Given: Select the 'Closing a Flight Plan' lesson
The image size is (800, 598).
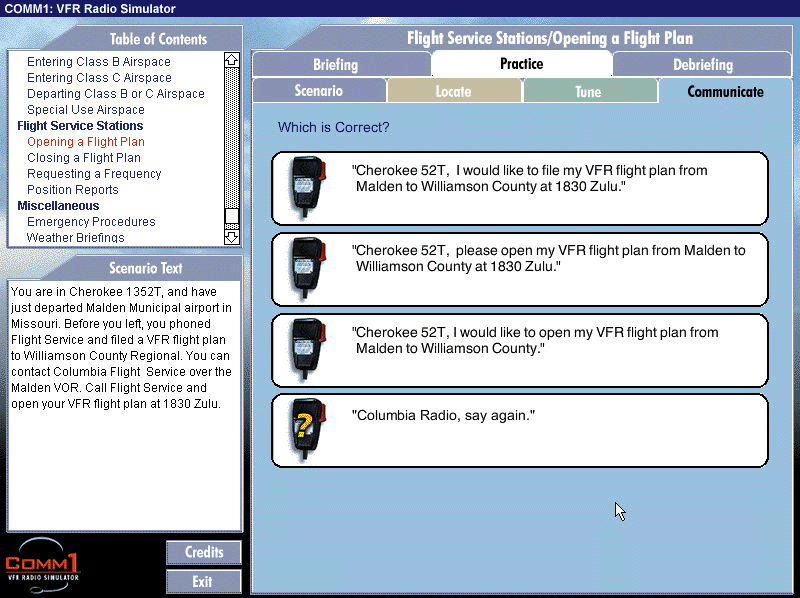Looking at the screenshot, I should tap(84, 158).
